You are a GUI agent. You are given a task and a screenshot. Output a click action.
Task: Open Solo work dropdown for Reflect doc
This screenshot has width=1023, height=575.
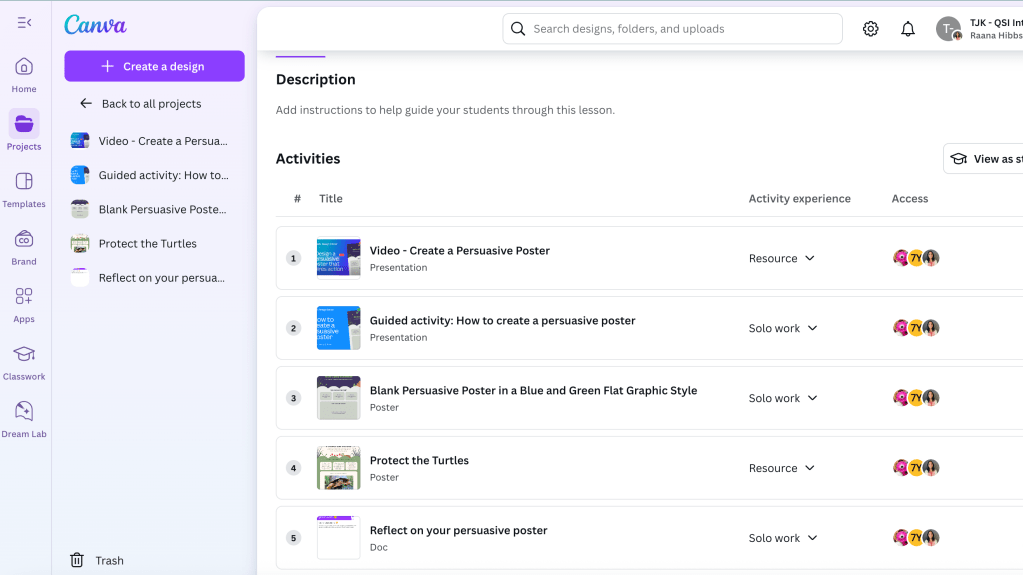click(x=783, y=538)
